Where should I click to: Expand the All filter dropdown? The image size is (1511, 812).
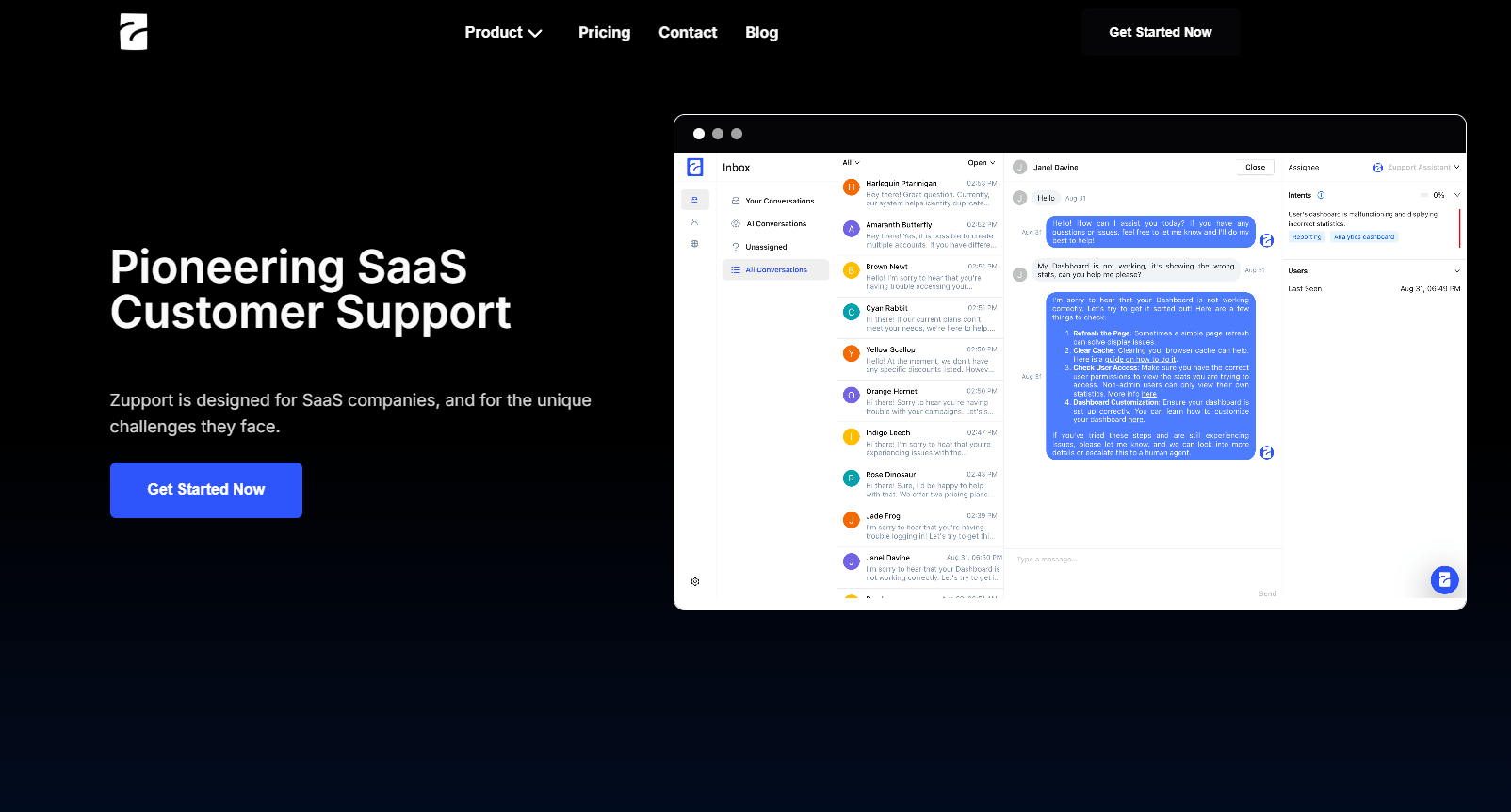point(851,162)
